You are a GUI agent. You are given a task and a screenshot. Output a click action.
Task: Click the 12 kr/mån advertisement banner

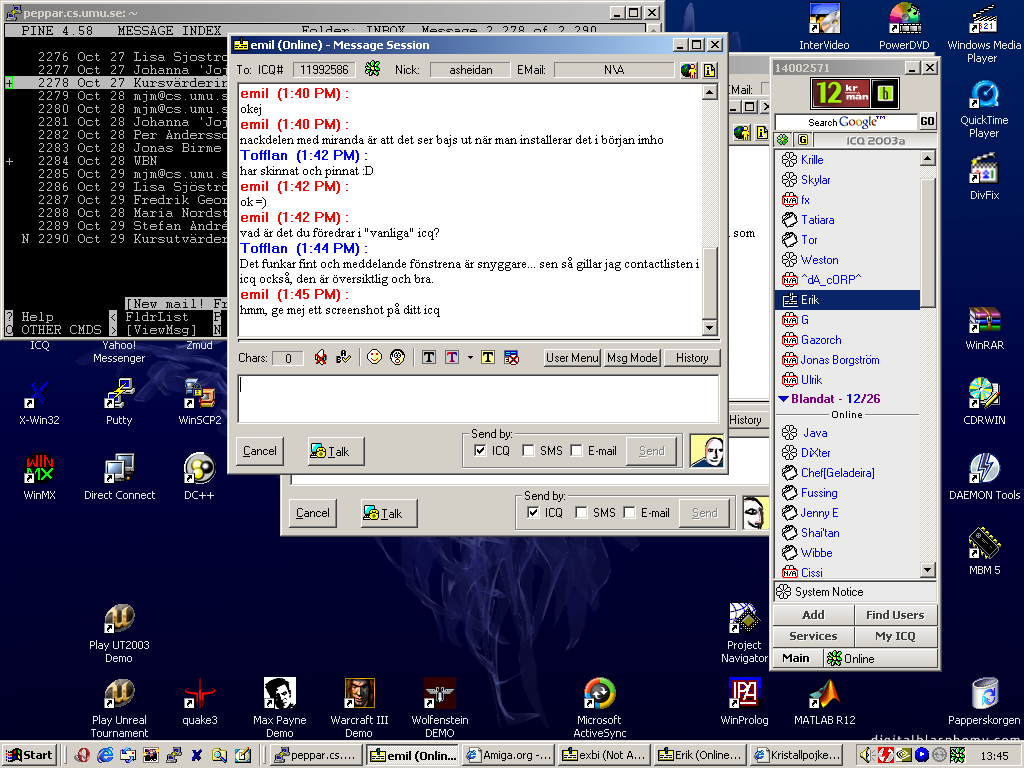point(855,93)
